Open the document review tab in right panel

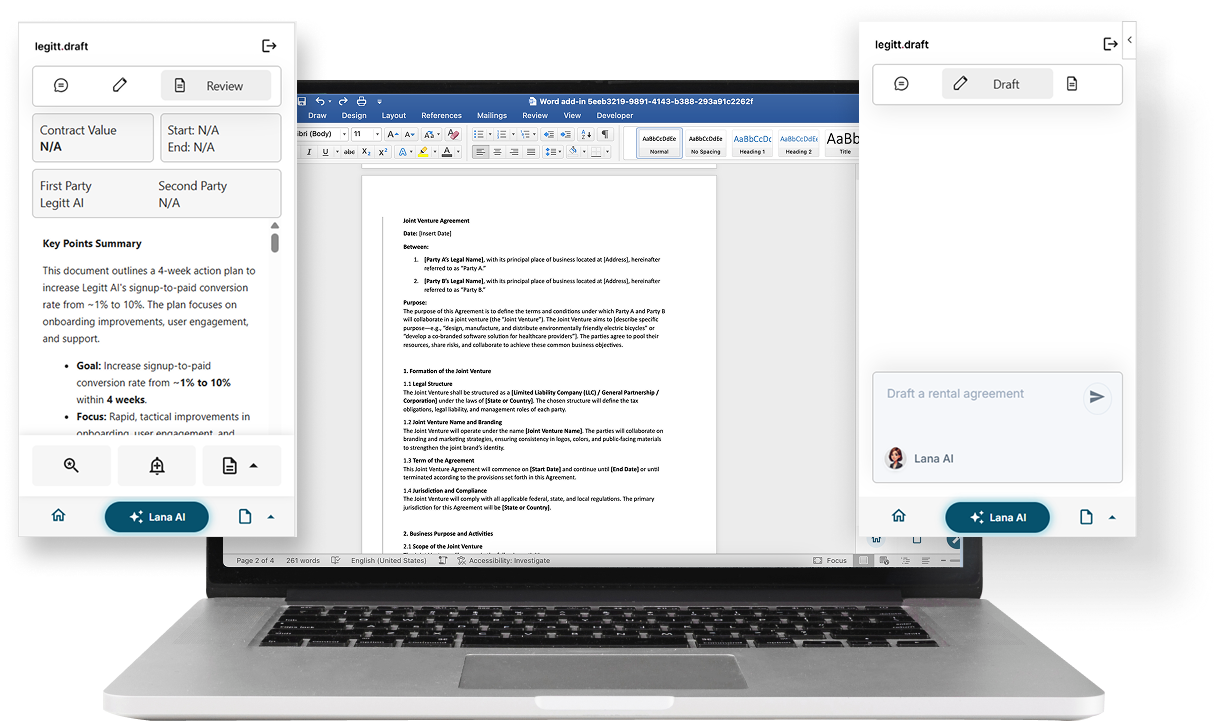click(x=1072, y=84)
